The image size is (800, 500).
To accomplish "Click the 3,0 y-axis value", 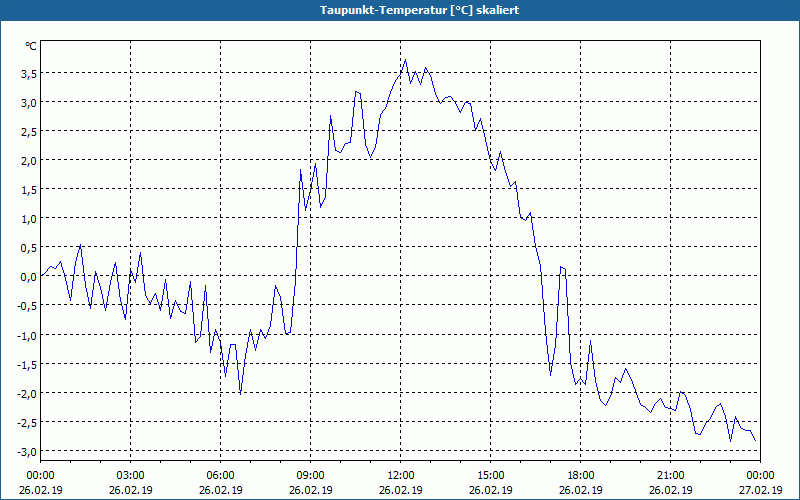I will tap(29, 103).
